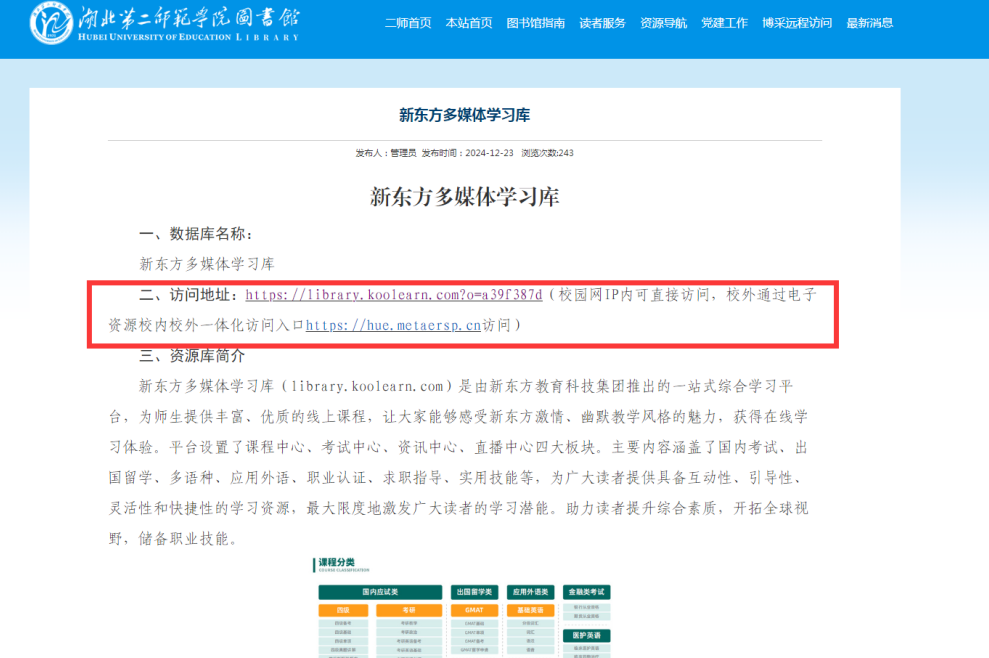Select the 最新消息 navigation item
Viewport: 989px width, 658px height.
click(870, 23)
